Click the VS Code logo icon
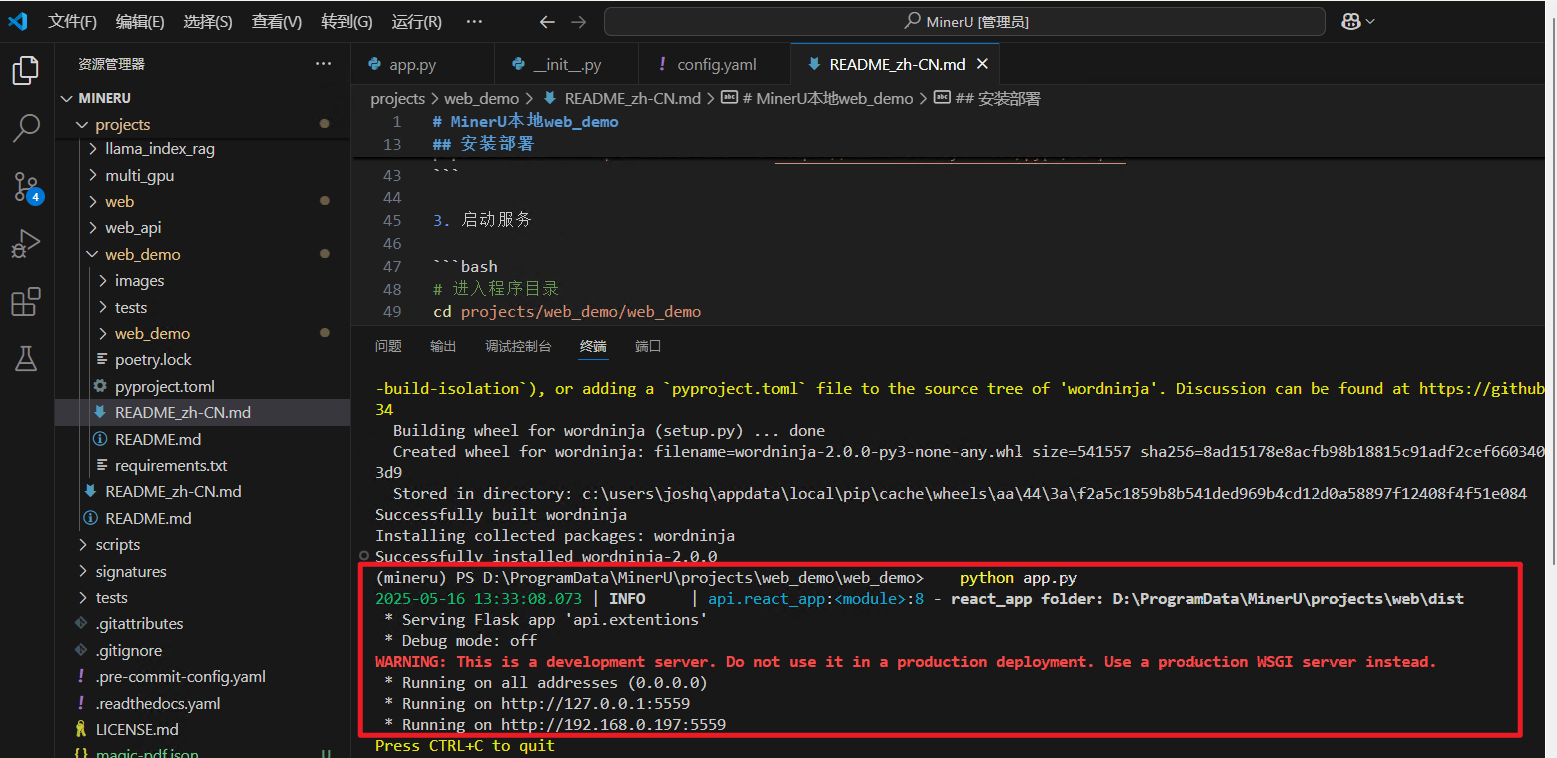The image size is (1557, 758). pos(18,21)
